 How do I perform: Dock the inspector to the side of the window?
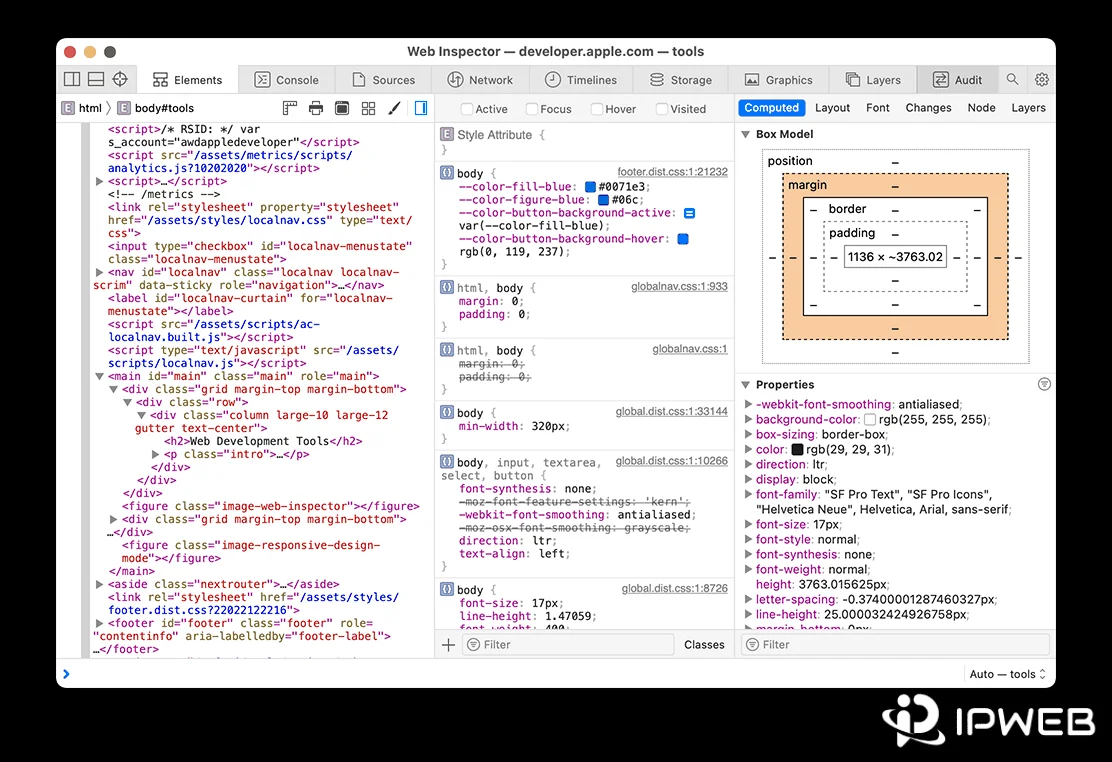tap(72, 79)
